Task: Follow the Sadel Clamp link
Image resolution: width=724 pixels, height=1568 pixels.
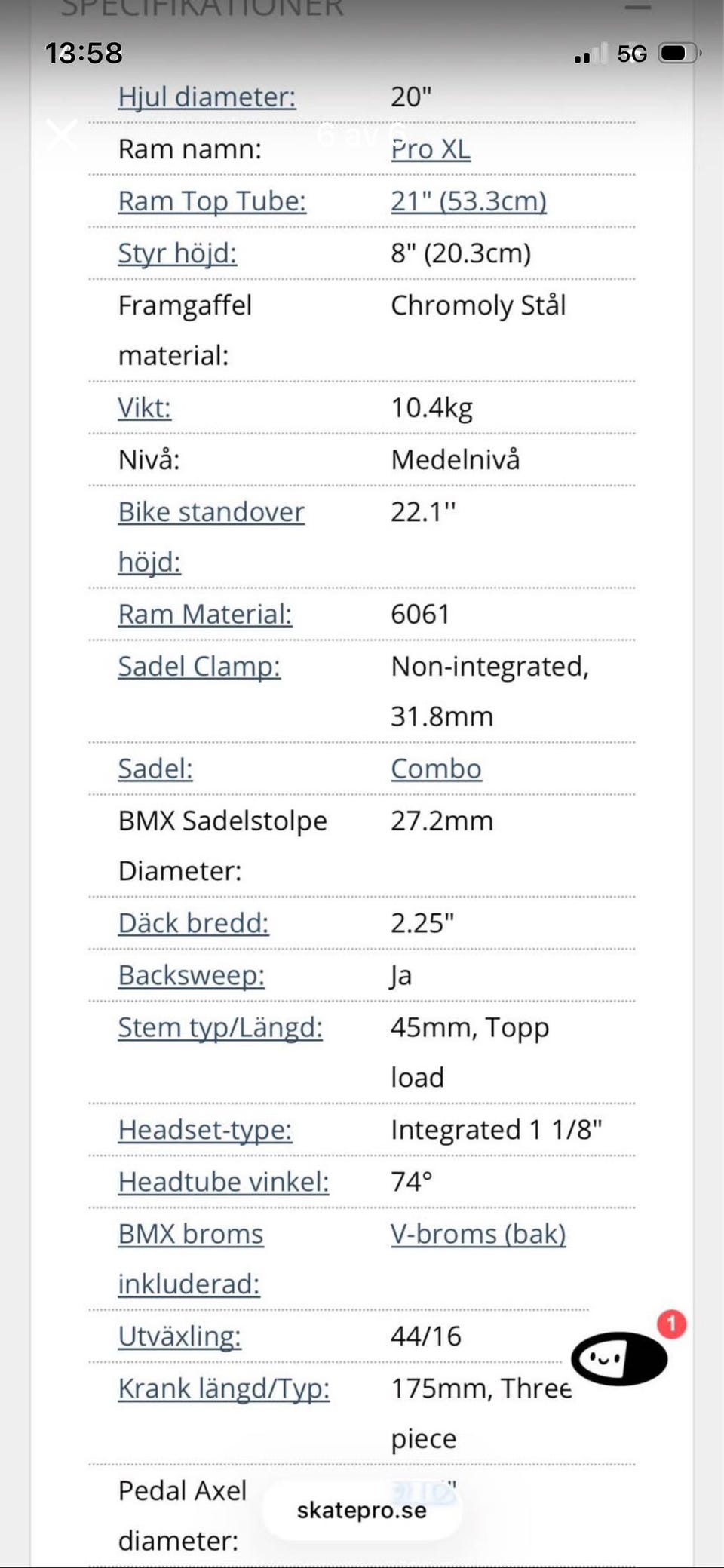Action: [199, 667]
